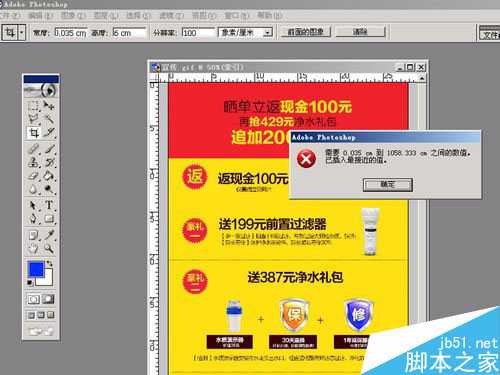Select the Clone Stamp tool

point(33,162)
